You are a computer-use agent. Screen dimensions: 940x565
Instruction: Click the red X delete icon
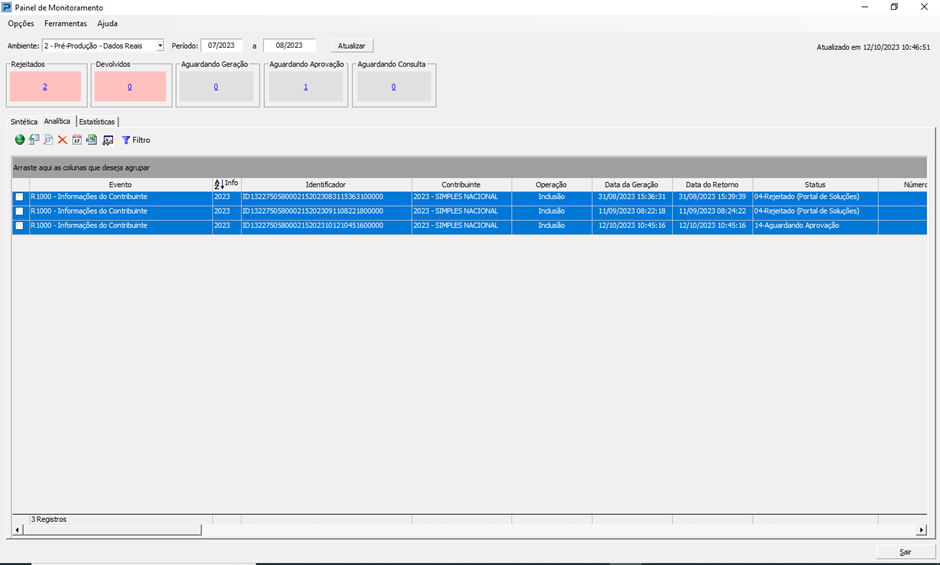pyautogui.click(x=62, y=140)
